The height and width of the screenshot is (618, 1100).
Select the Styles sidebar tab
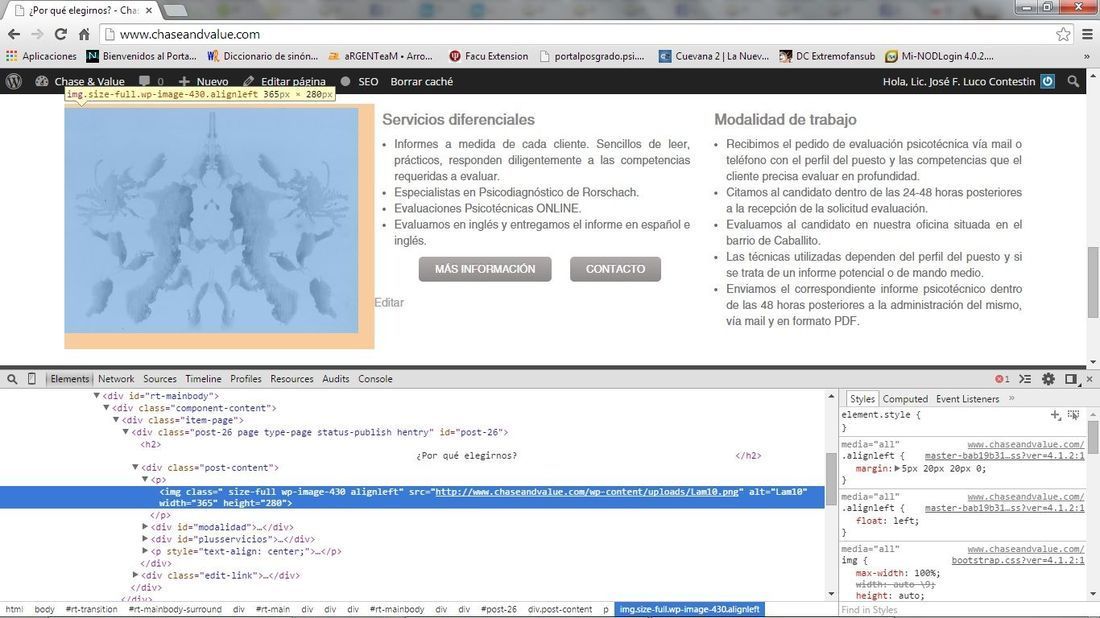(x=861, y=398)
